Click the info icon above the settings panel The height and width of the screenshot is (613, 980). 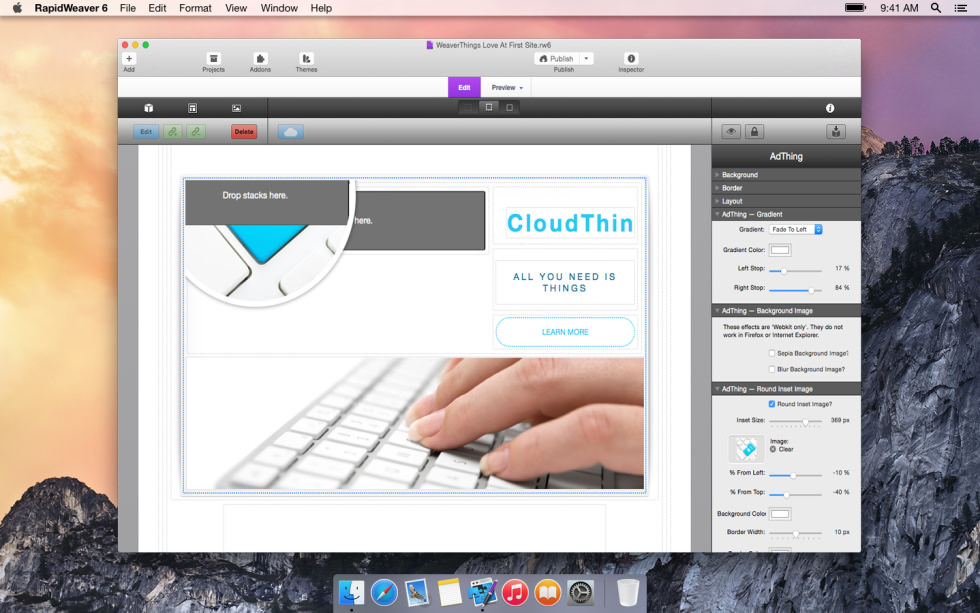tap(830, 108)
